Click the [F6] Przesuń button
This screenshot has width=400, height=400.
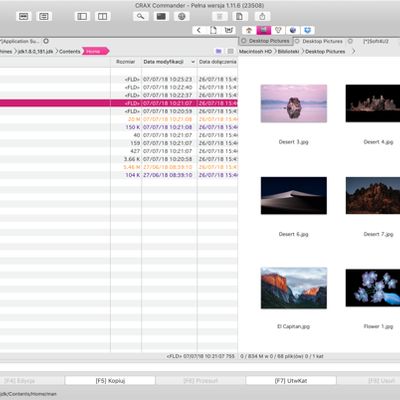200,381
